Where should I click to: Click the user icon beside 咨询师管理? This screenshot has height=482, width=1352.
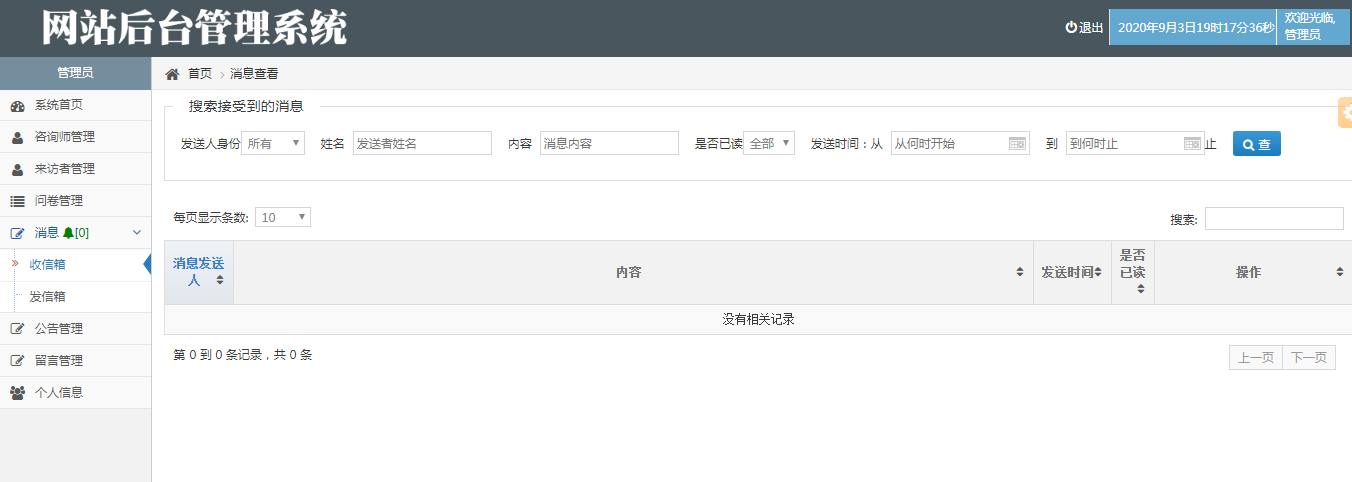pyautogui.click(x=17, y=137)
